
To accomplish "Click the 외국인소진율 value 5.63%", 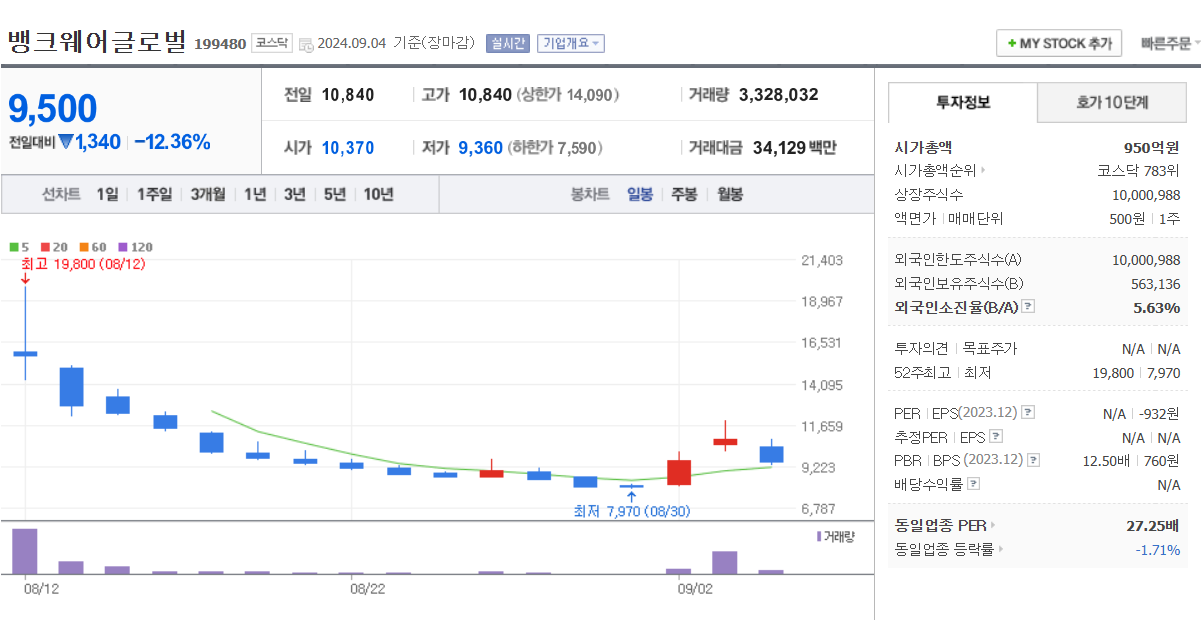I will coord(1157,308).
